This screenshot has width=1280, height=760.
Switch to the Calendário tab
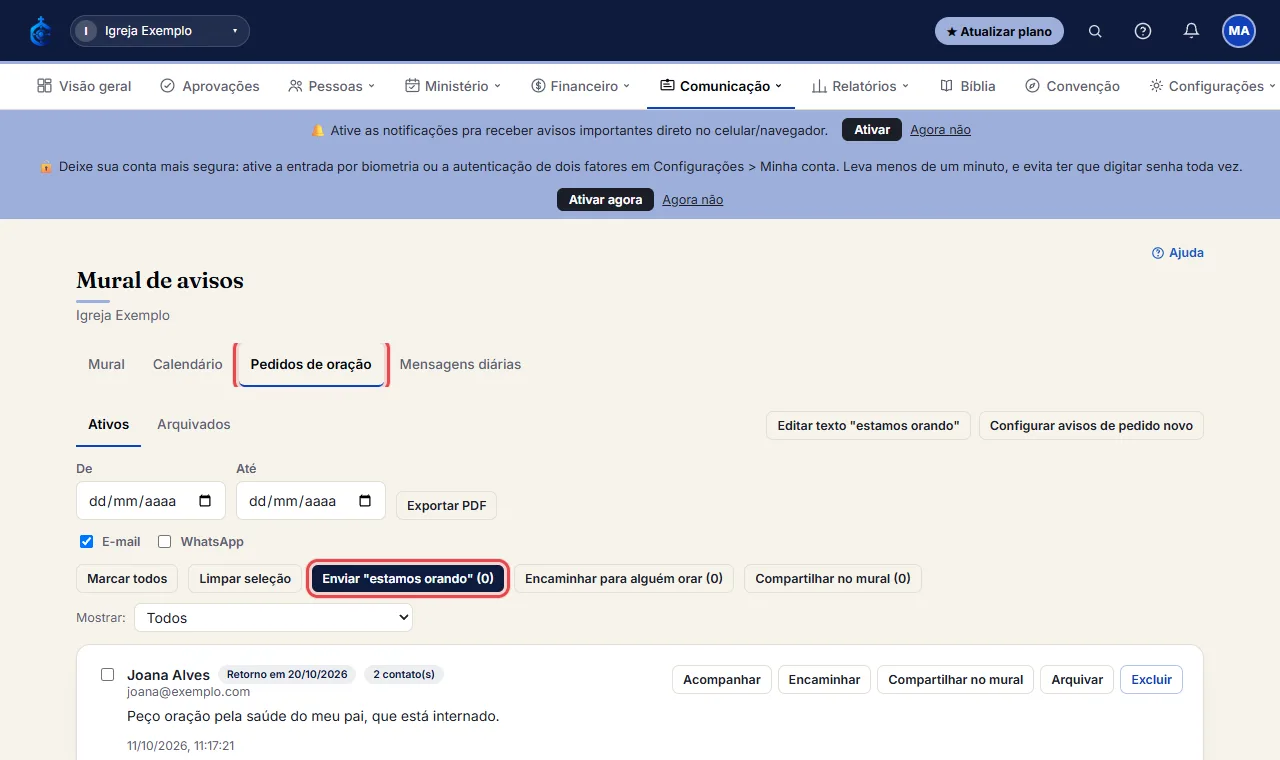pos(188,364)
